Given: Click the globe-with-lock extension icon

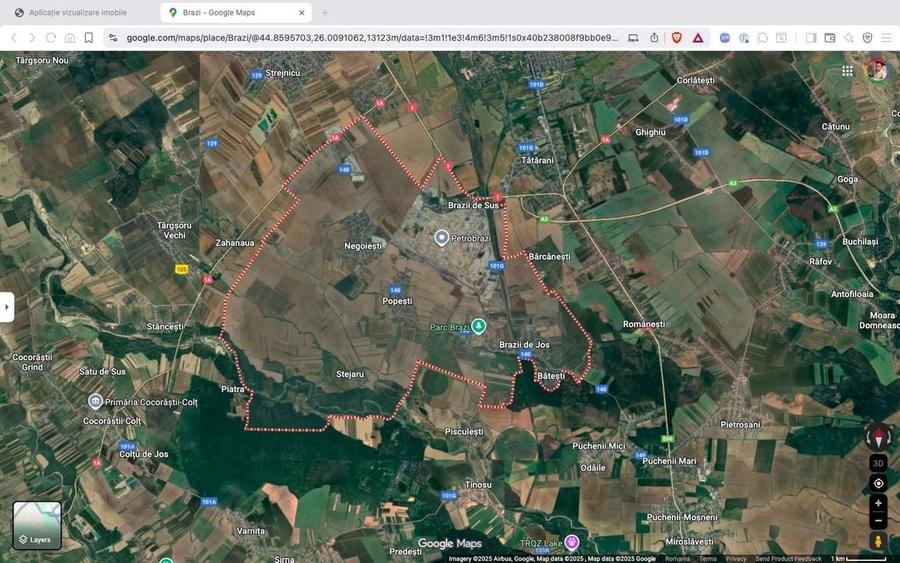Looking at the screenshot, I should [744, 38].
